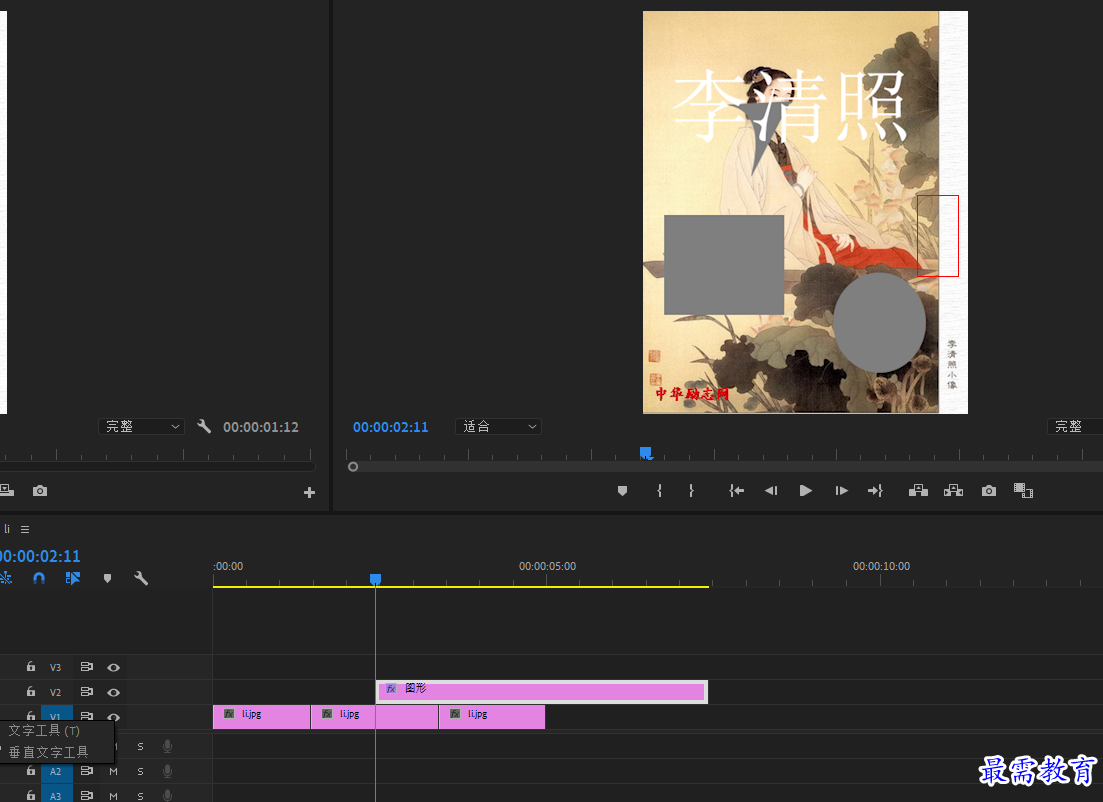1103x802 pixels.
Task: Export frame from Source Monitor camera icon
Action: tap(40, 490)
